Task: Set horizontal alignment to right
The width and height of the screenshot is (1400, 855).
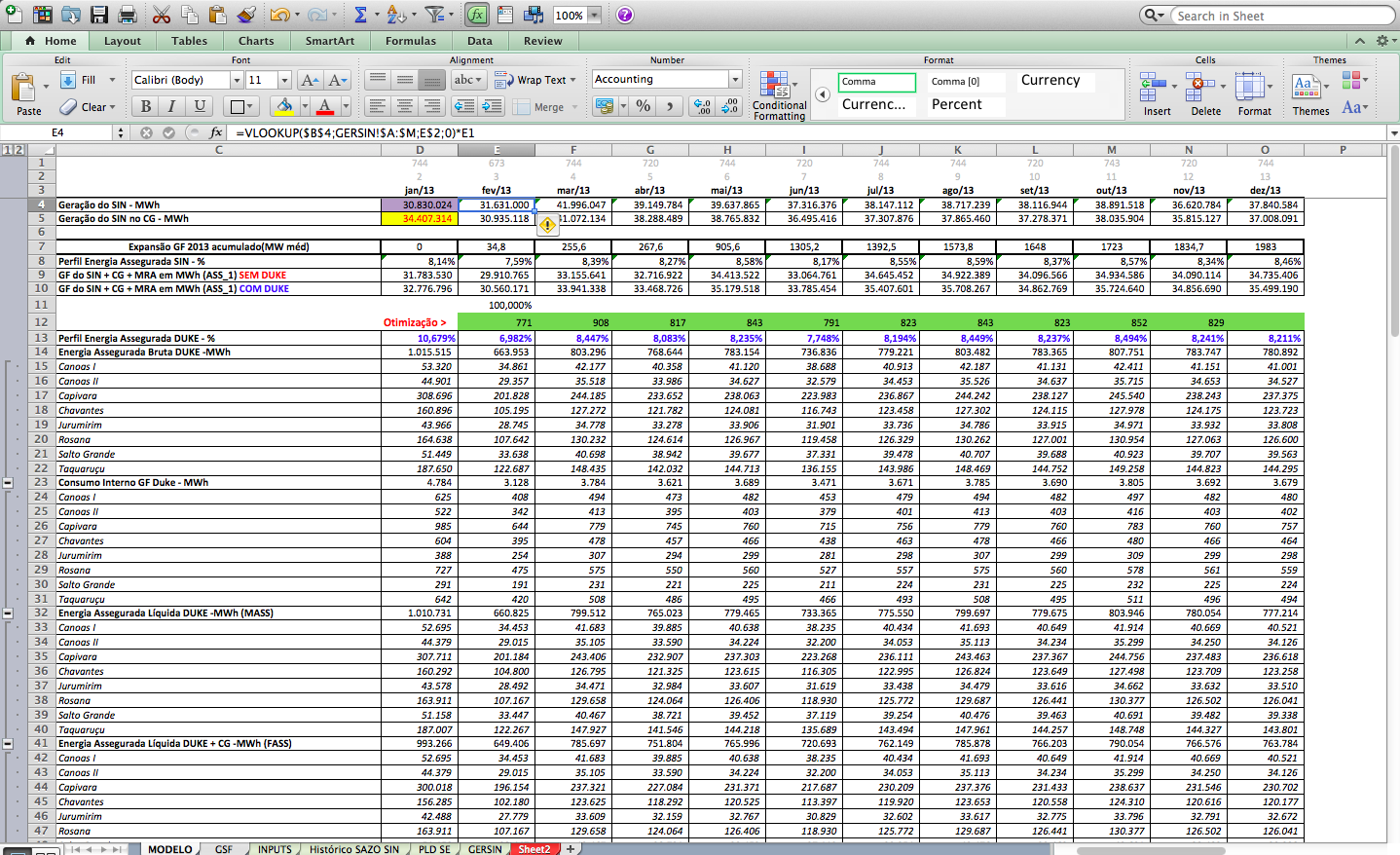Action: [432, 106]
